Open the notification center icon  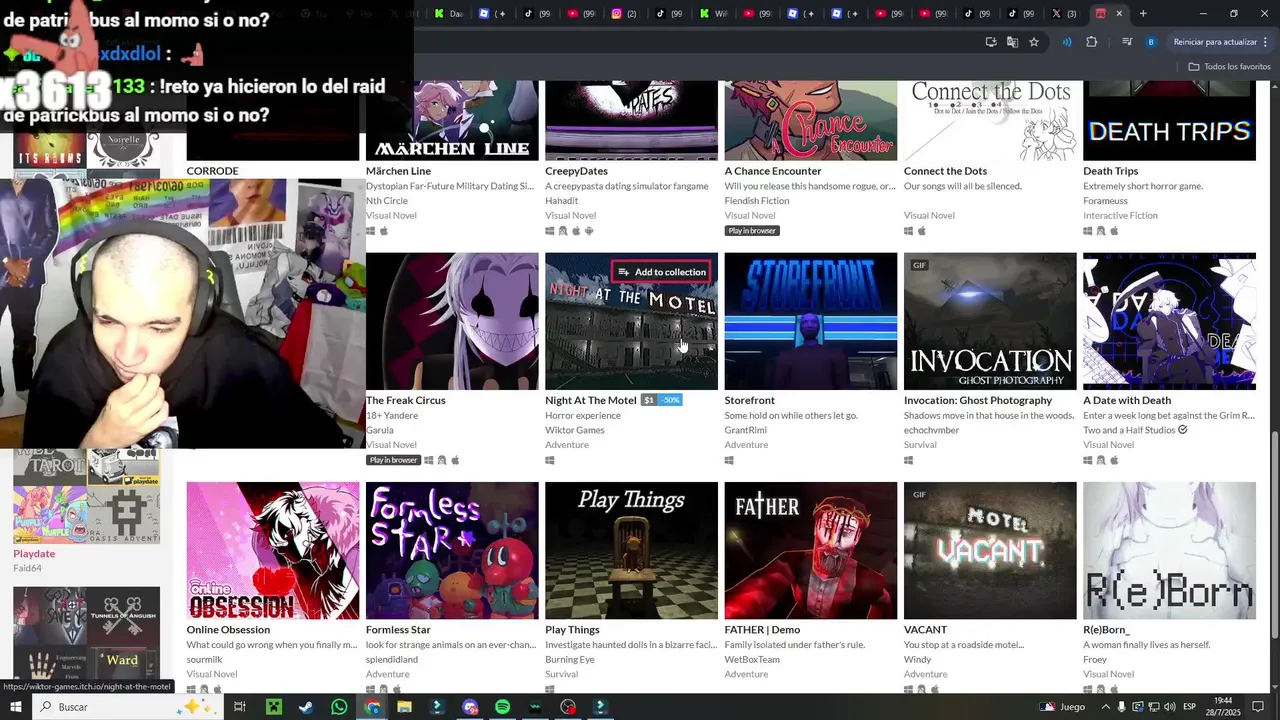coord(1258,707)
